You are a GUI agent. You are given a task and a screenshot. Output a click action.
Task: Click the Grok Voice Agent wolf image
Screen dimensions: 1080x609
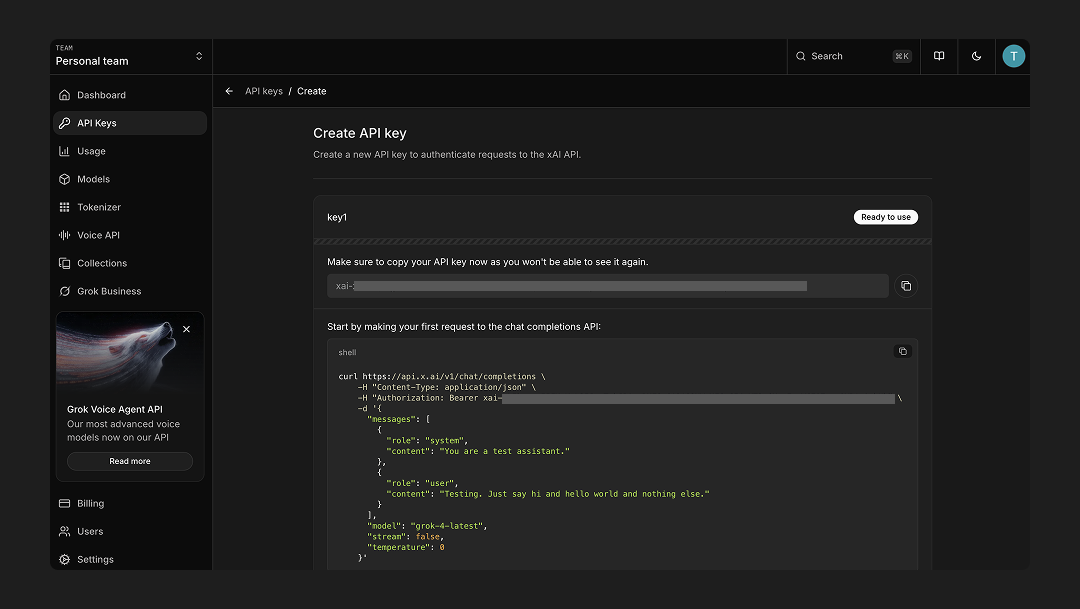(129, 353)
